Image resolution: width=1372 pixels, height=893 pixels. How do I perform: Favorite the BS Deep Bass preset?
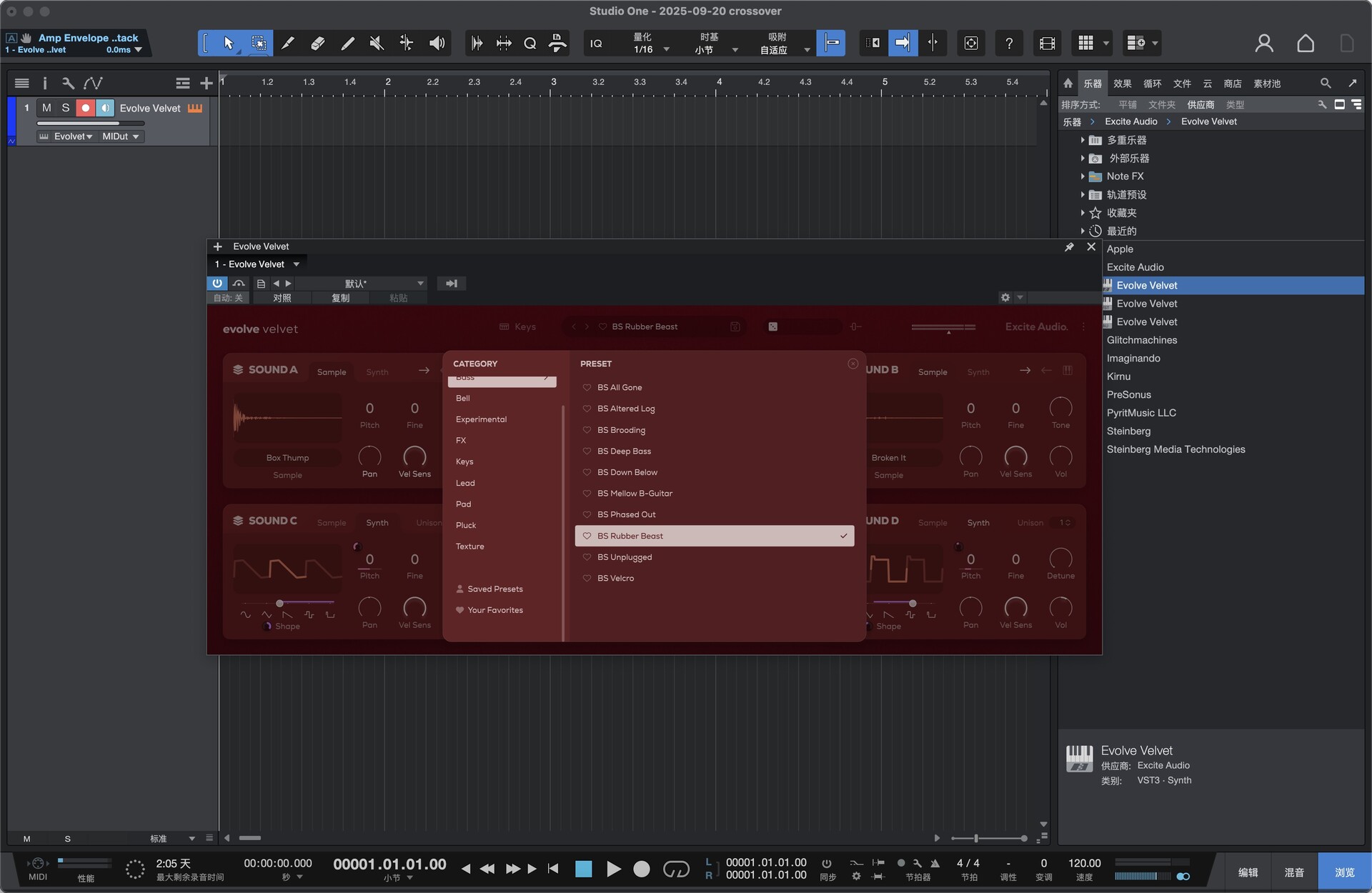587,451
